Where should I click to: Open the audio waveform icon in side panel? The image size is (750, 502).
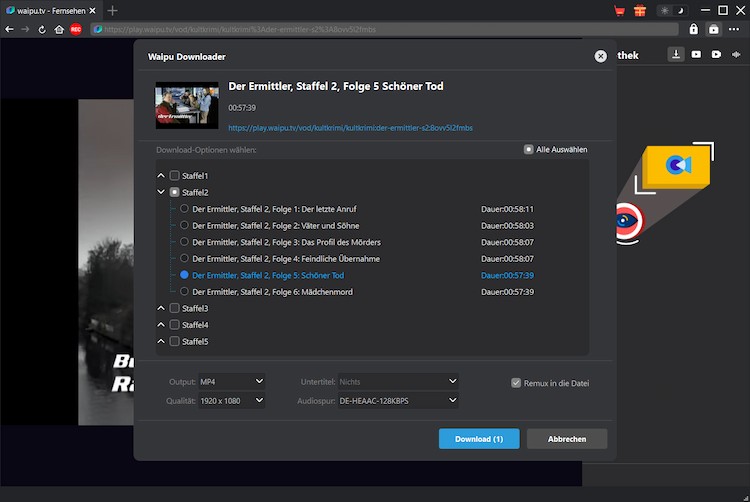pyautogui.click(x=736, y=55)
